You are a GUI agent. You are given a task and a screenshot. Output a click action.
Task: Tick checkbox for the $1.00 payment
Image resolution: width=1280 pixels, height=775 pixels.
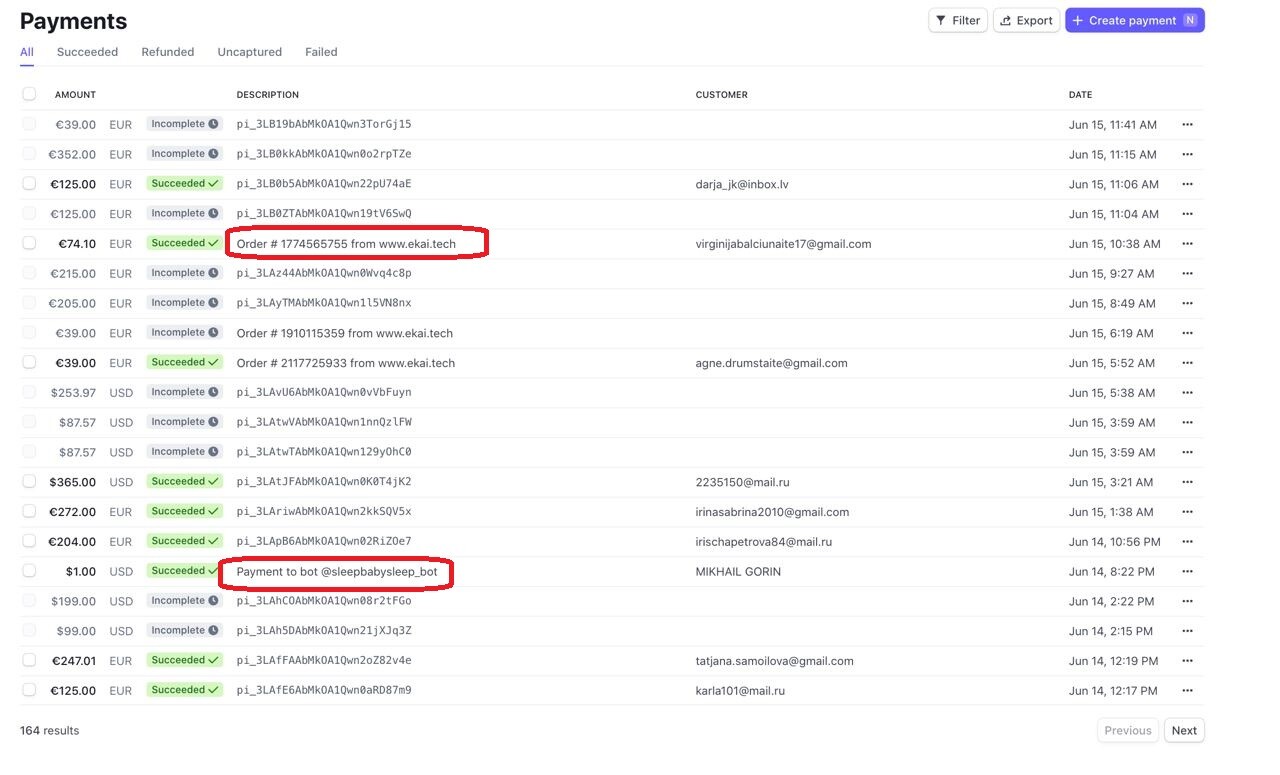(29, 571)
